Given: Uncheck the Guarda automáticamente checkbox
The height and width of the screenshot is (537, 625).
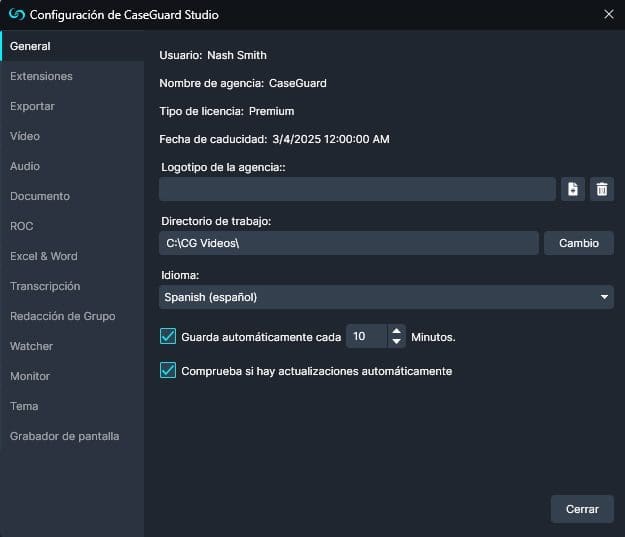Looking at the screenshot, I should (x=168, y=337).
